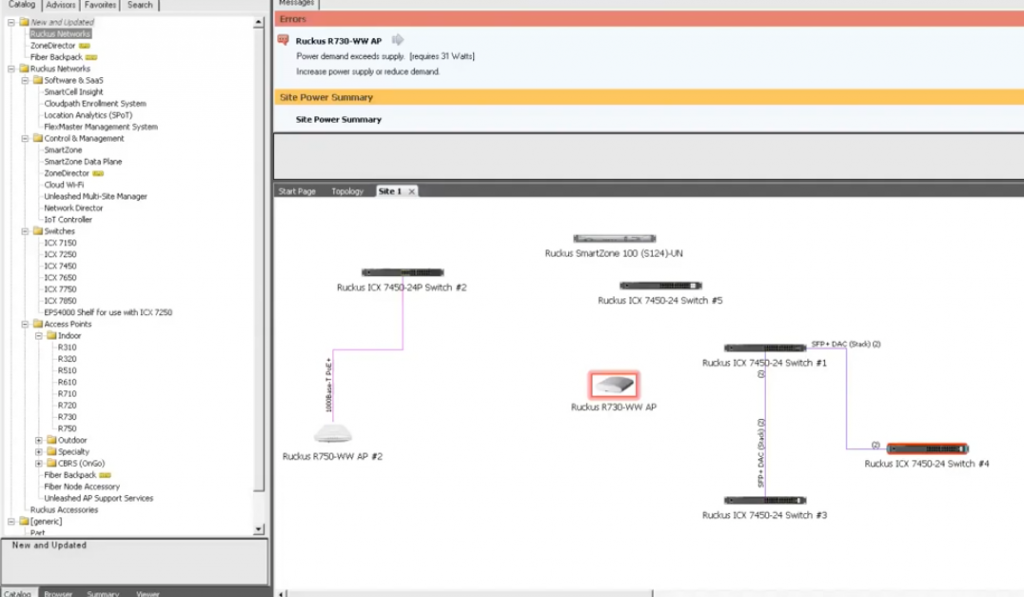Open the Summary tab at the bottom
Viewport: 1024px width, 597px height.
pyautogui.click(x=103, y=593)
